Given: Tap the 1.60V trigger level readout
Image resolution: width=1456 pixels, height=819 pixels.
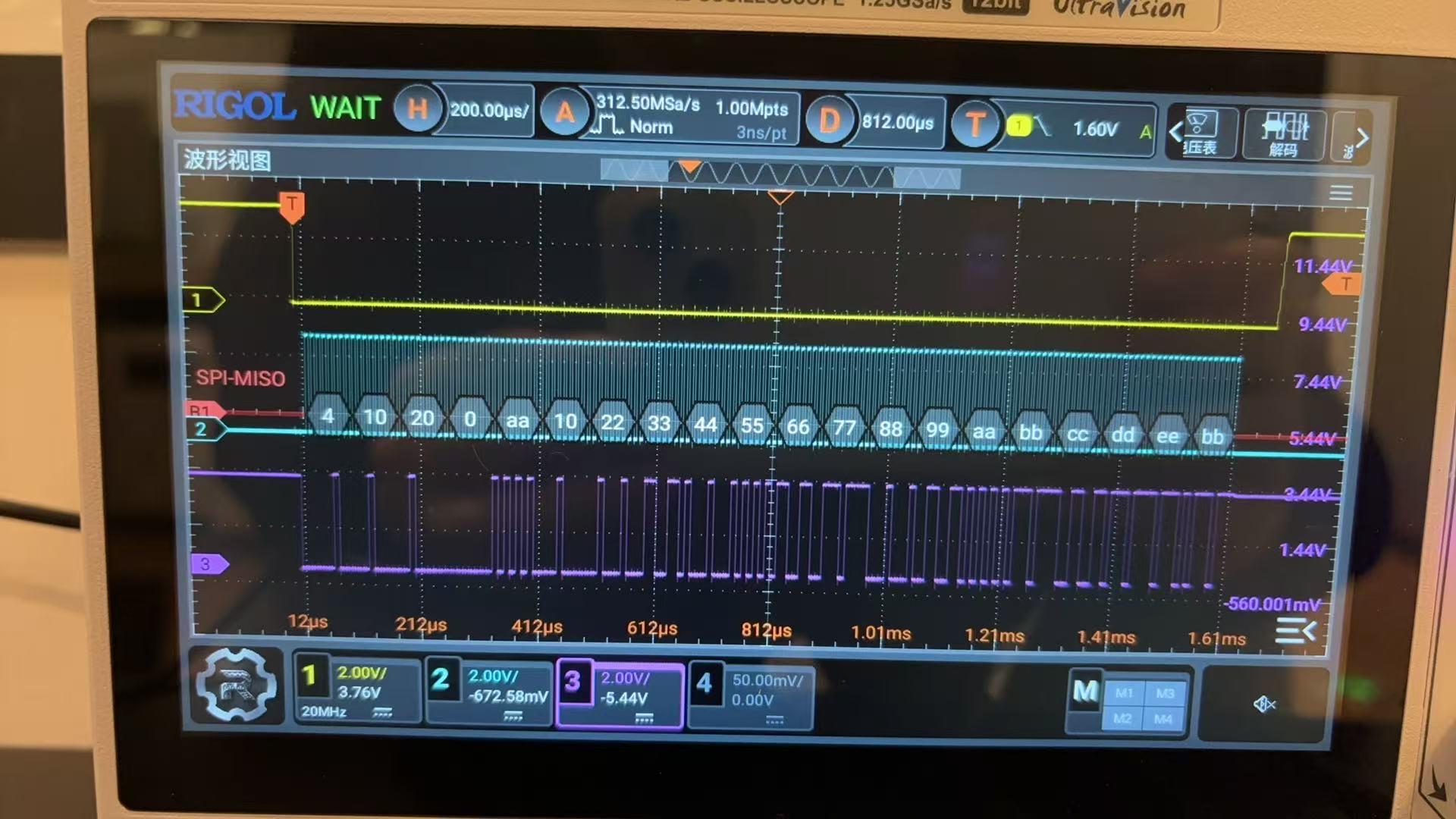Looking at the screenshot, I should click(x=1095, y=129).
